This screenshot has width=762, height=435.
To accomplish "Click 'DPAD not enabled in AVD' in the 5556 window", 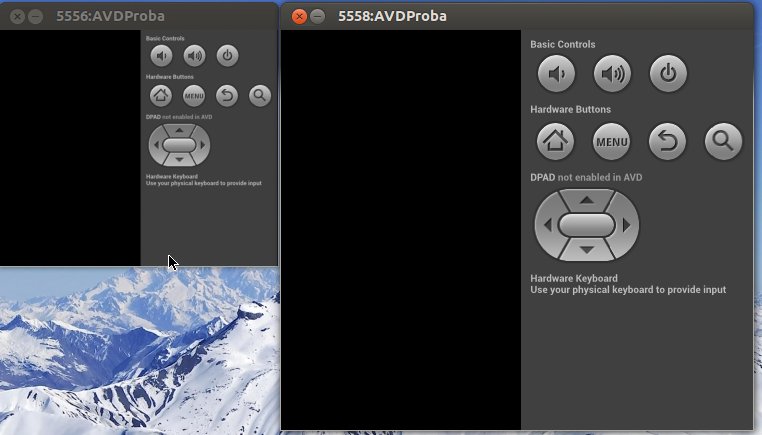I will pyautogui.click(x=179, y=117).
